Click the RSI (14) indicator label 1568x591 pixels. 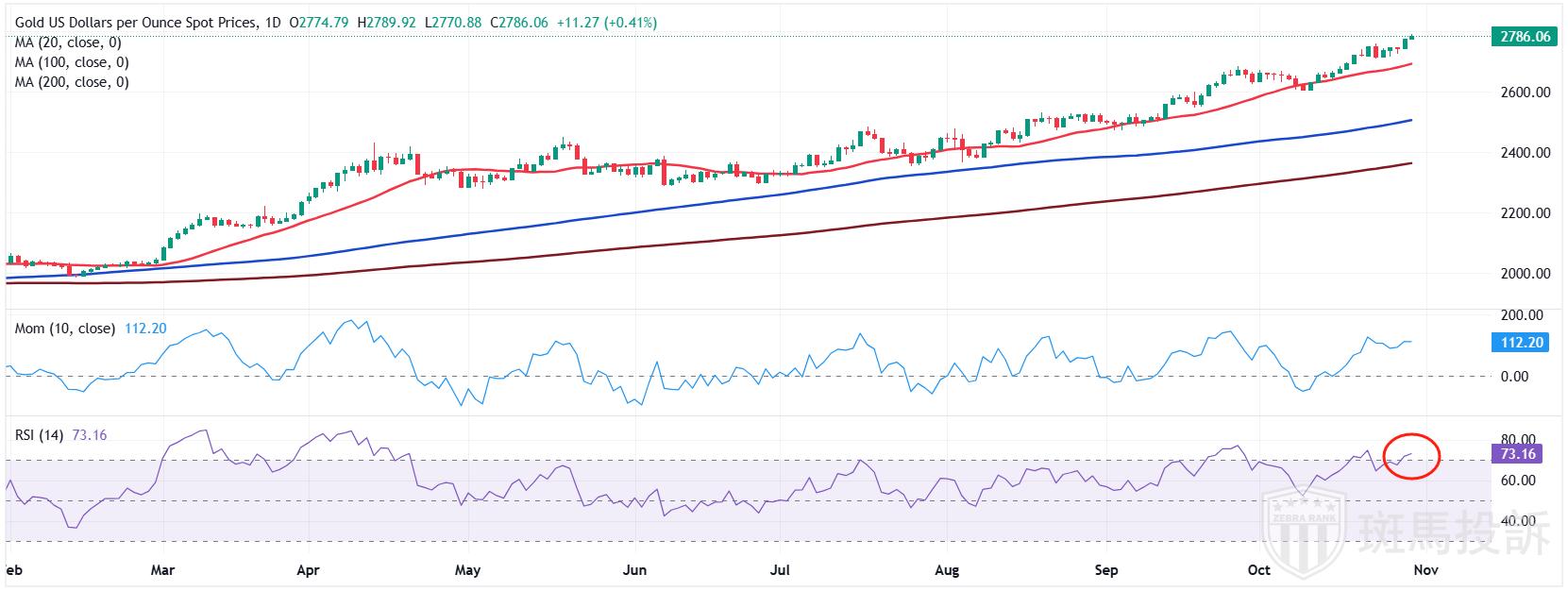[x=39, y=435]
